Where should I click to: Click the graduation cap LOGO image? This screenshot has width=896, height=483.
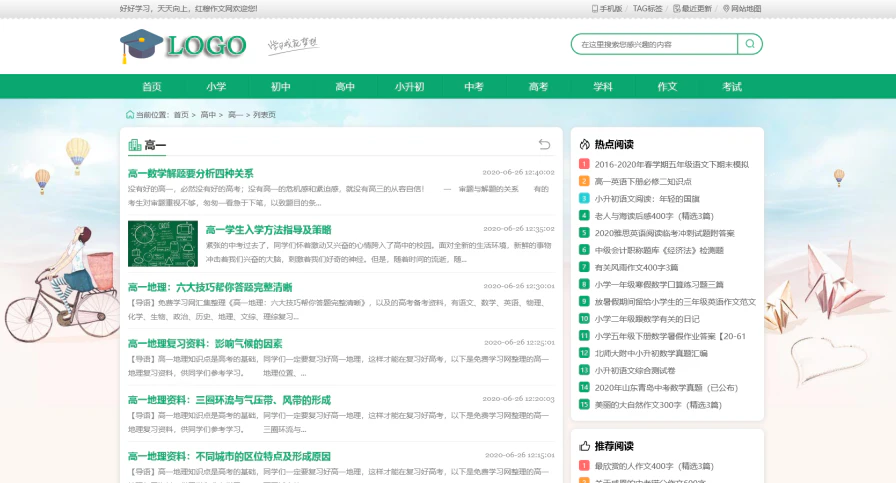tap(183, 46)
